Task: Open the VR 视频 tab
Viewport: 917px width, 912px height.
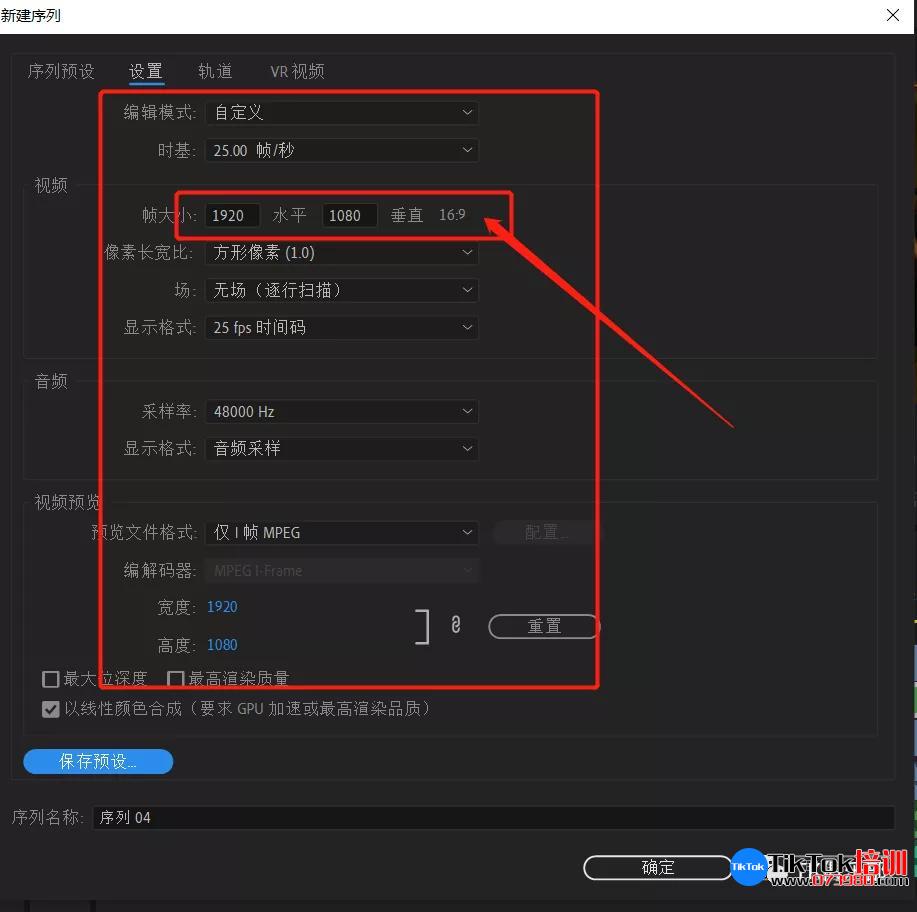Action: 297,71
